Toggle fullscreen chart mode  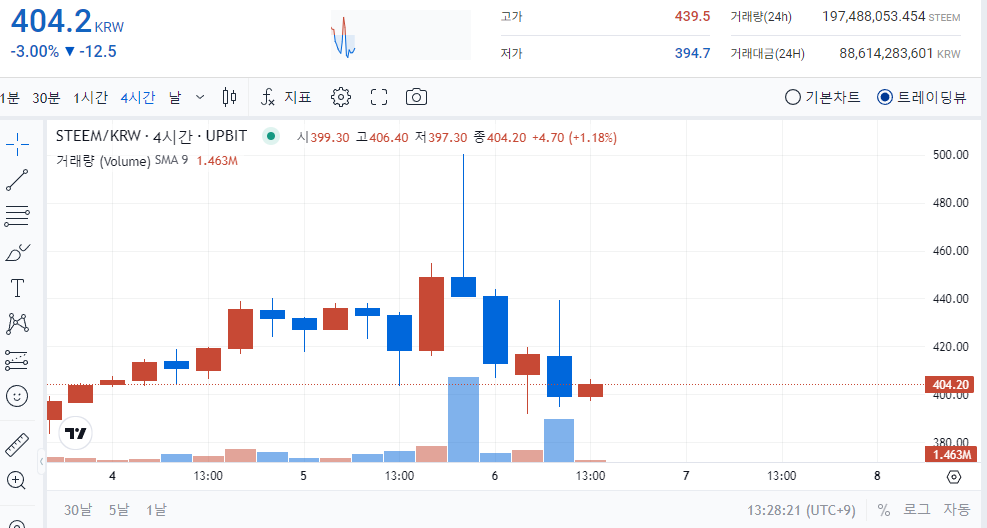[379, 97]
